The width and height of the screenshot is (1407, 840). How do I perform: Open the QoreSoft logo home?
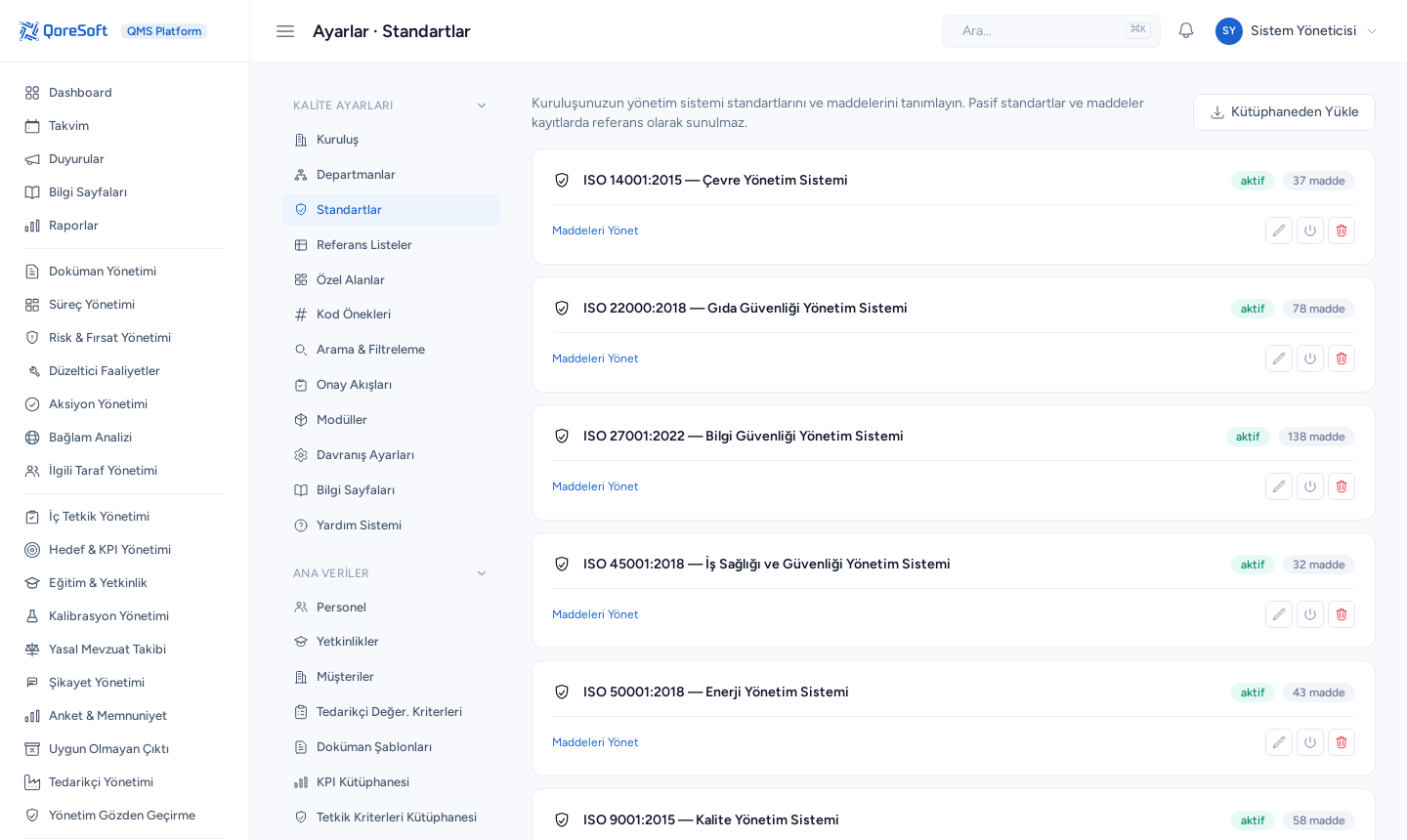click(x=64, y=31)
